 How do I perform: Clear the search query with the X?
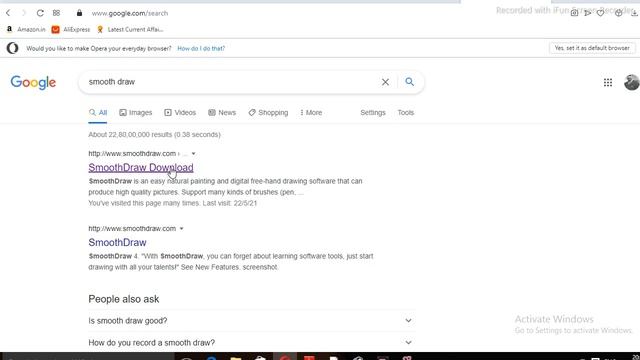(385, 82)
